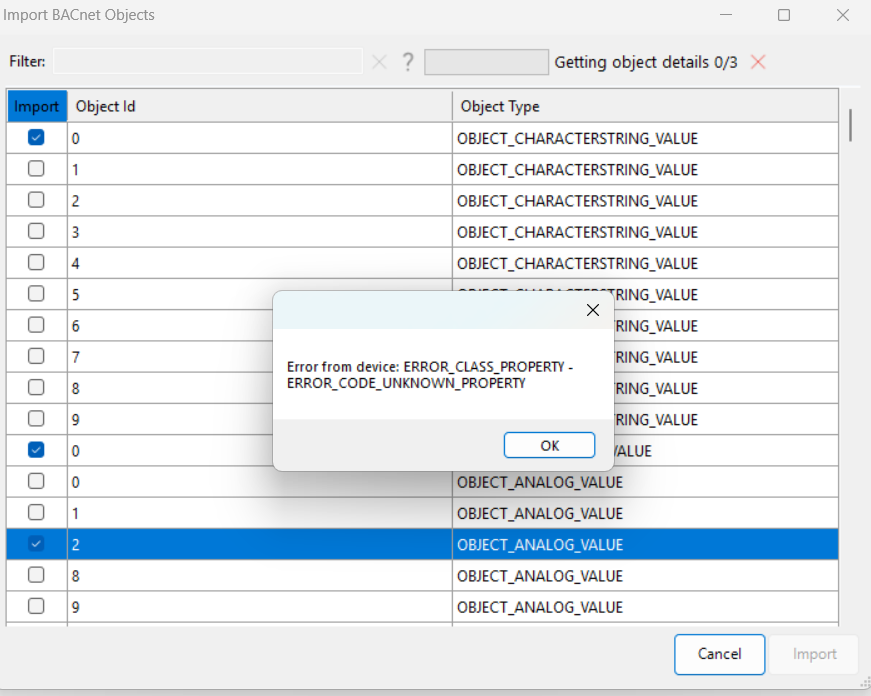Click the clear filter X icon
The width and height of the screenshot is (871, 696).
click(379, 62)
